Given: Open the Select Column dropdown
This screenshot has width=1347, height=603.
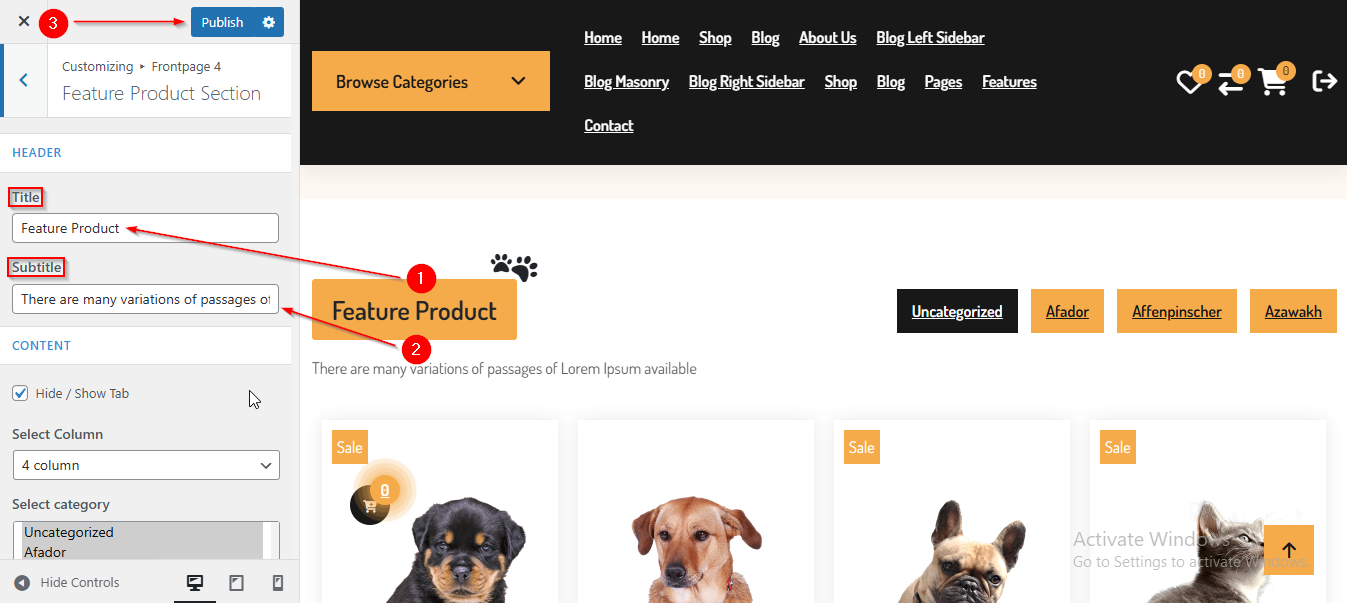Looking at the screenshot, I should tap(146, 465).
